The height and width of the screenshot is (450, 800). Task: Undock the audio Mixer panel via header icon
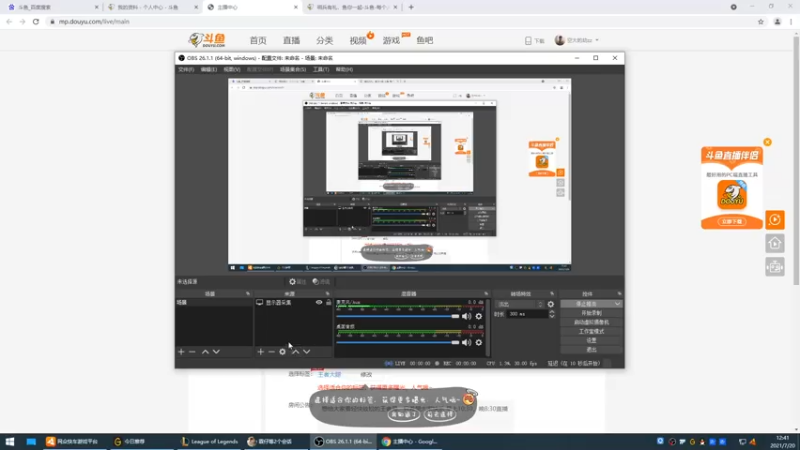(x=486, y=294)
